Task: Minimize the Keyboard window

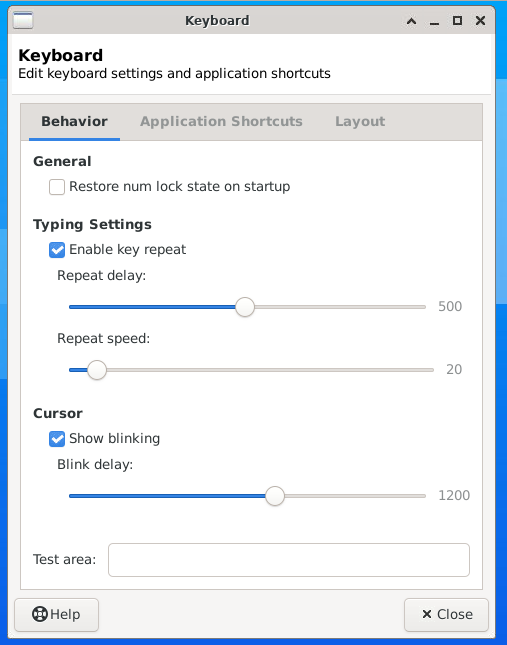Action: tap(434, 21)
